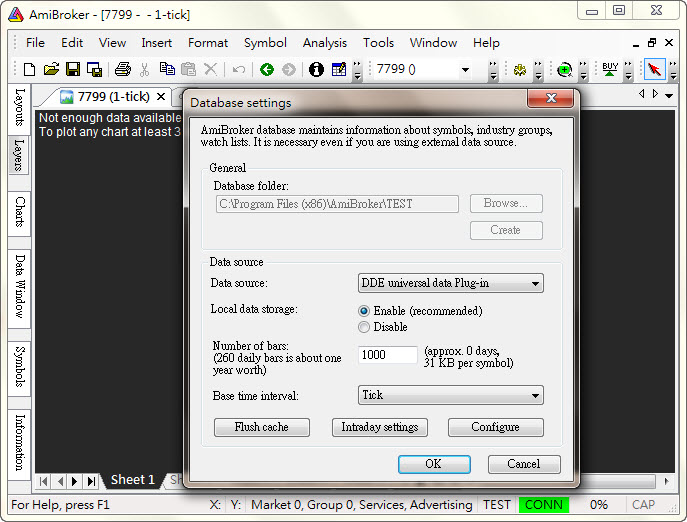
Task: Open the Tools menu
Action: click(x=378, y=43)
